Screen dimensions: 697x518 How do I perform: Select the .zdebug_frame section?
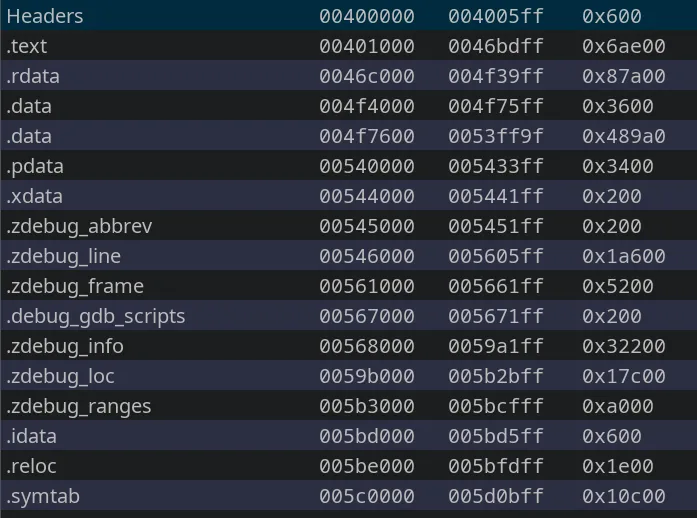348,285
